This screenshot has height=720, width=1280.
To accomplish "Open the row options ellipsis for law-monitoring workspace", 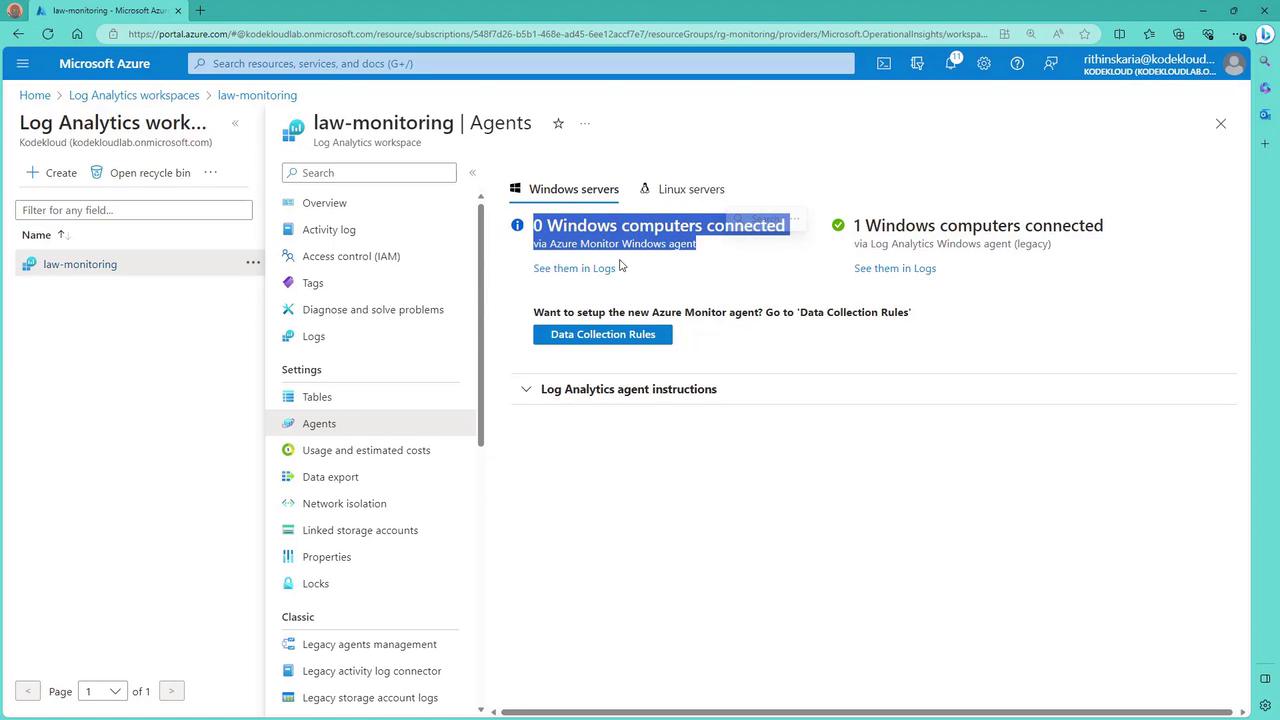I will coord(253,263).
